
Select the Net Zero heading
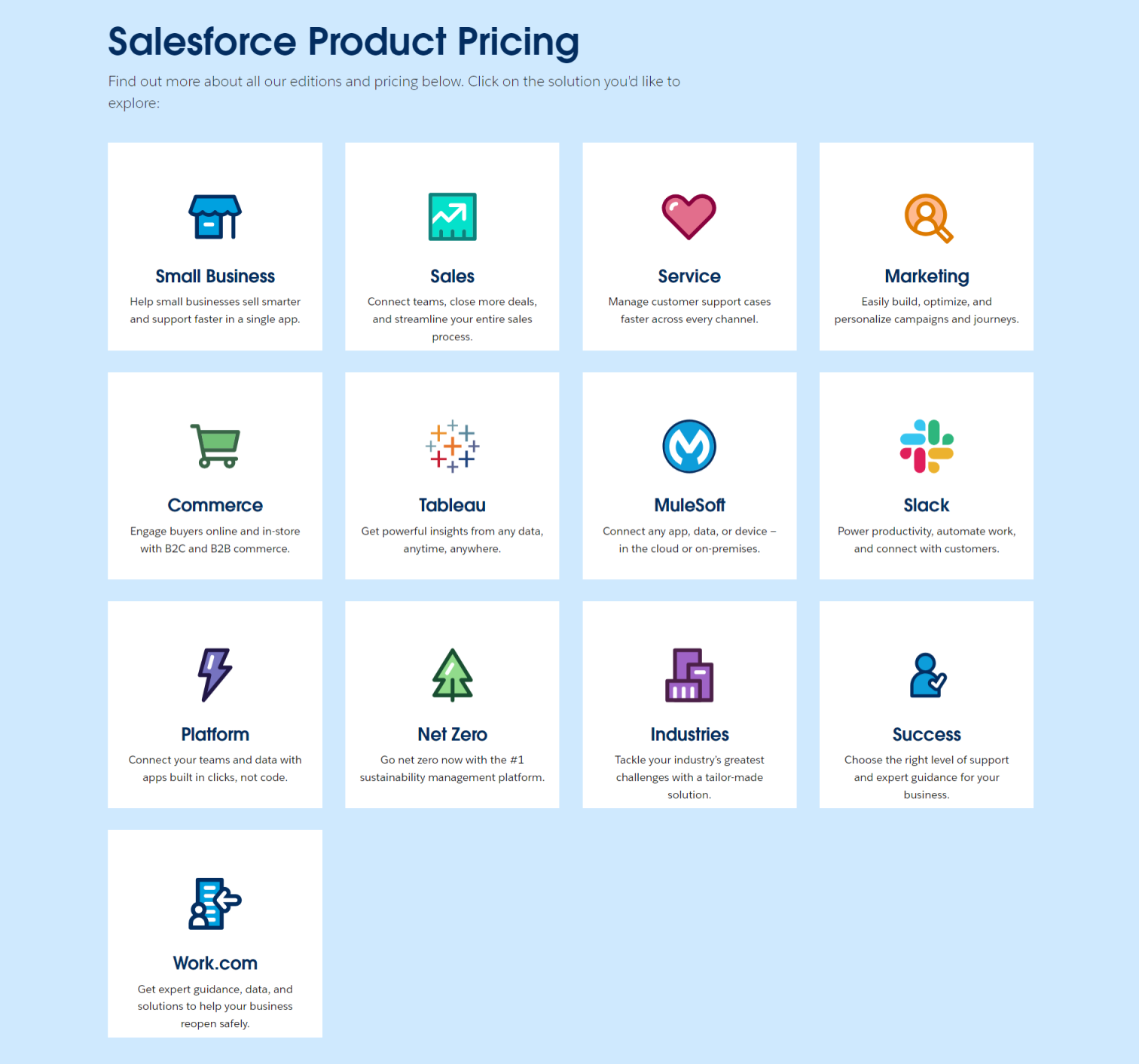[452, 734]
